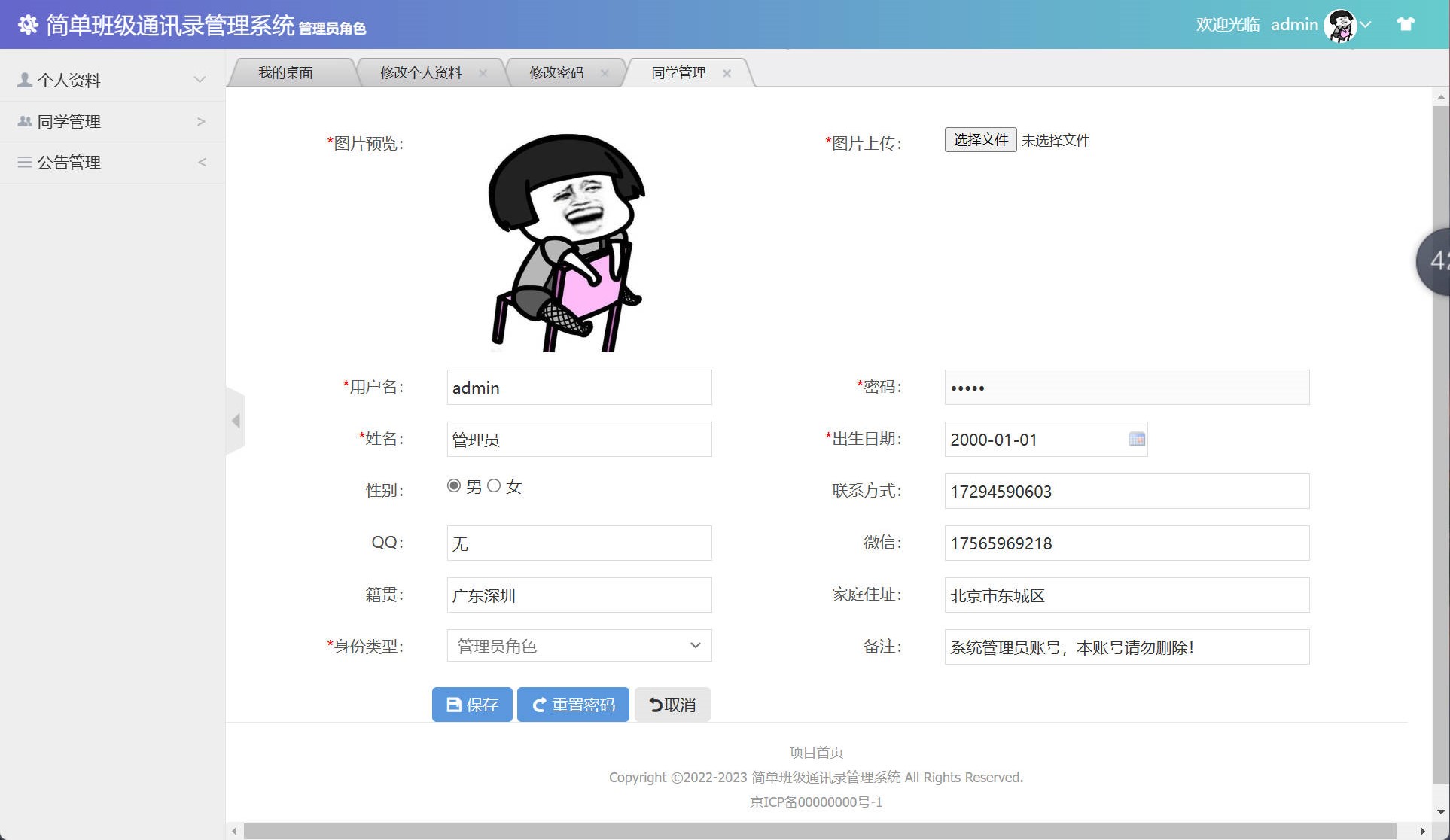Toggle the sidebar collapse arrow handle

(x=236, y=422)
